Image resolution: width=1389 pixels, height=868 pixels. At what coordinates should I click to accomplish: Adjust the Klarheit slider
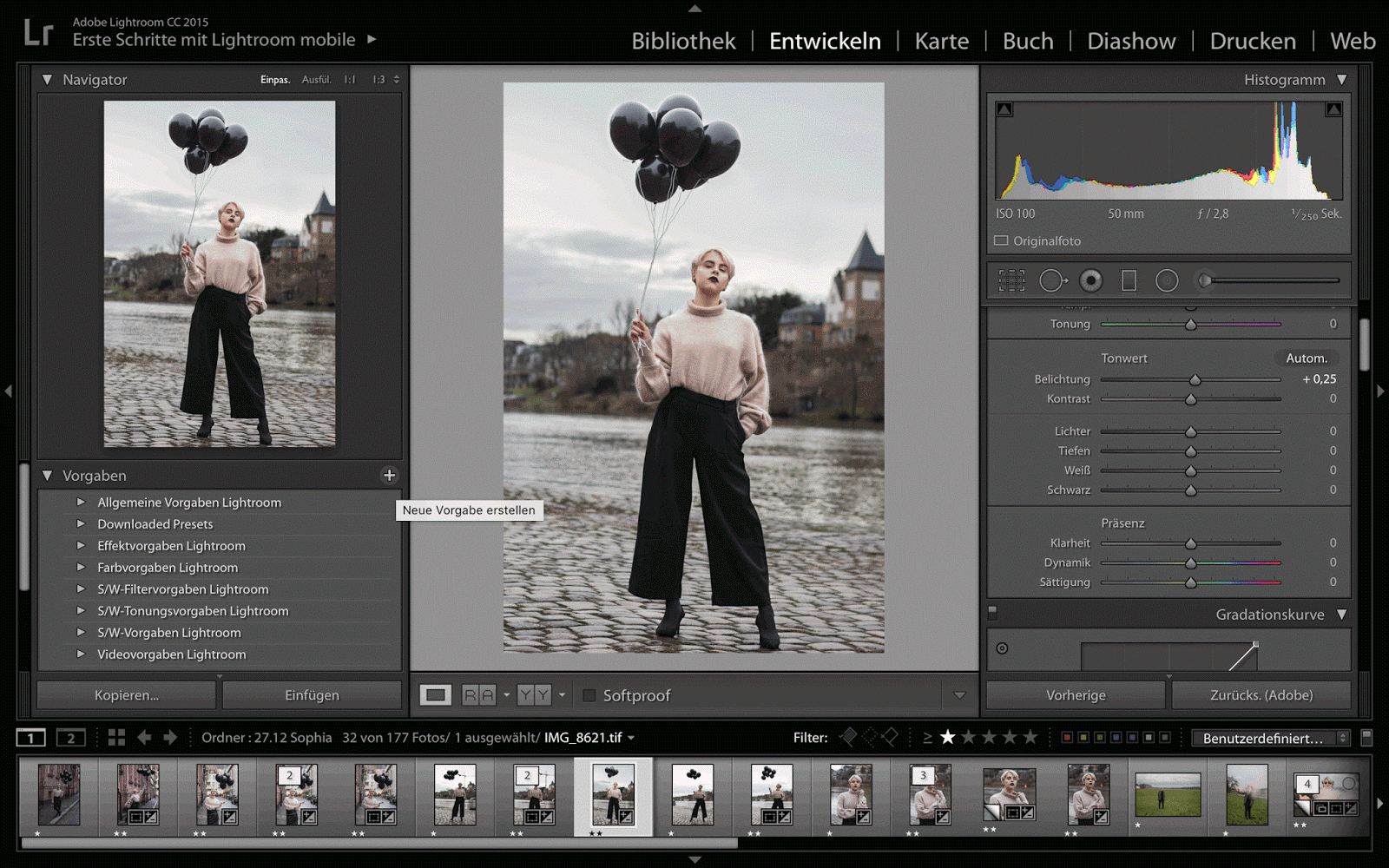coord(1191,543)
